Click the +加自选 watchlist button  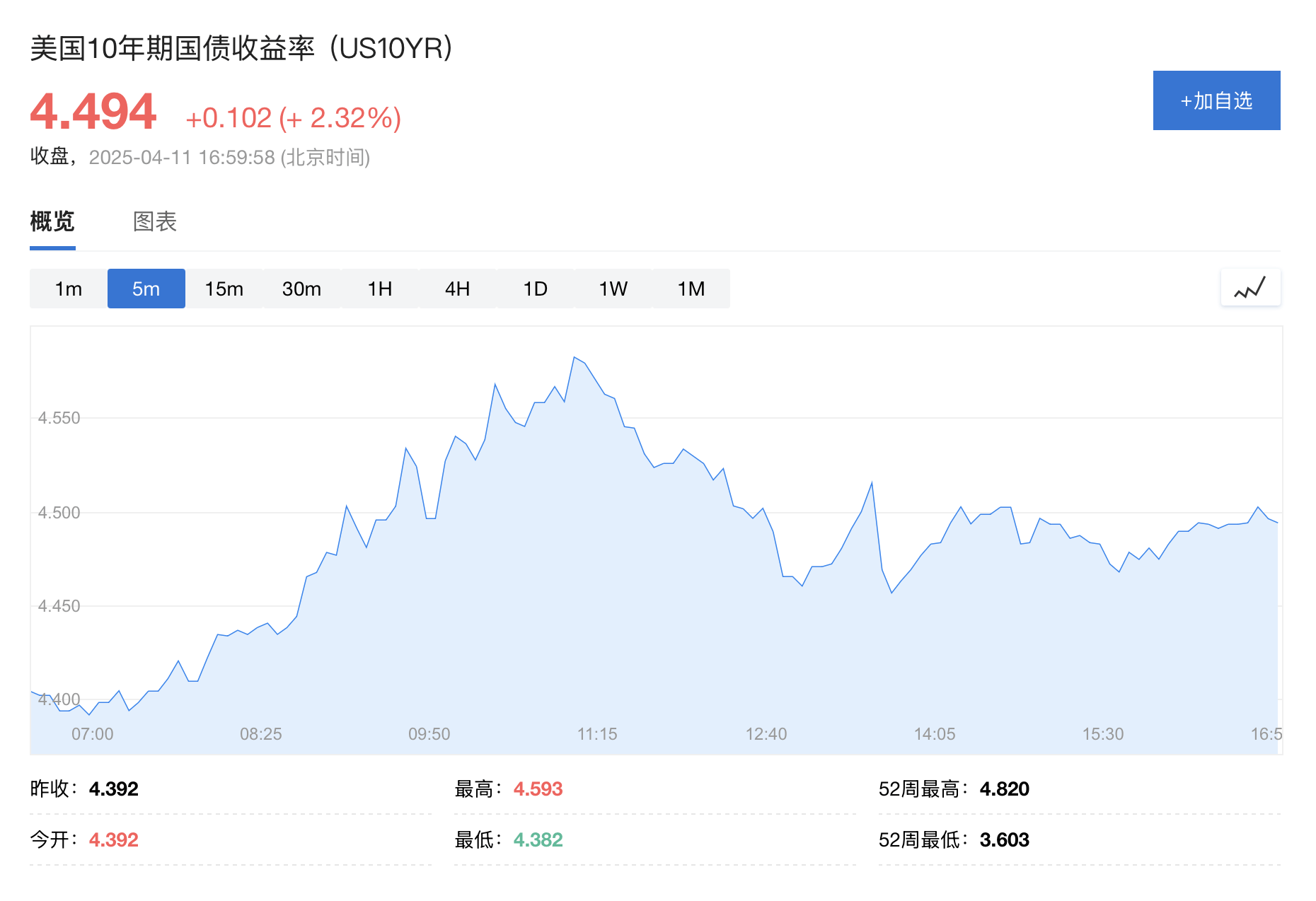[1216, 100]
